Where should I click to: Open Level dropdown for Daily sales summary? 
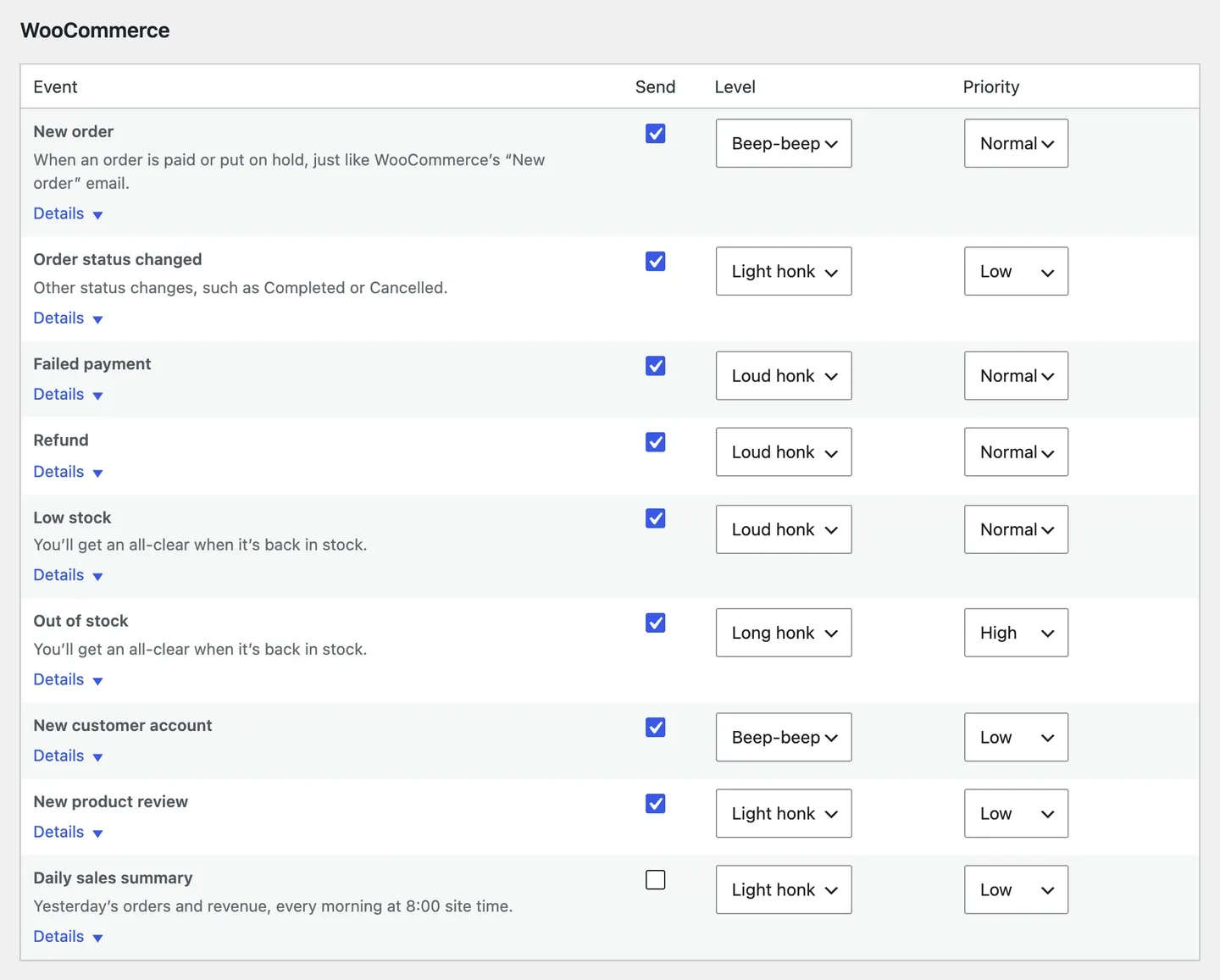coord(784,889)
